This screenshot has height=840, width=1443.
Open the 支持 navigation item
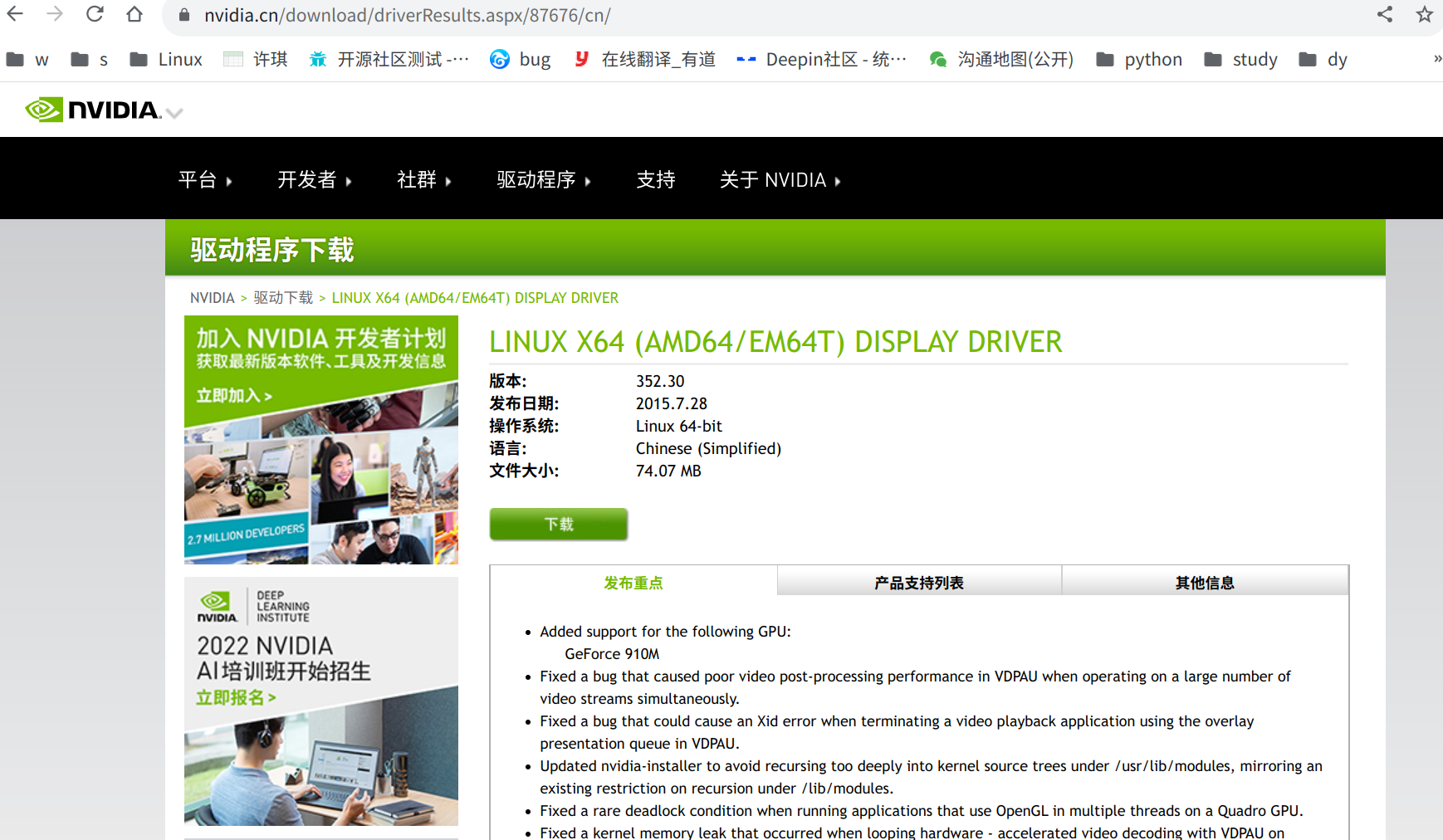pyautogui.click(x=656, y=180)
